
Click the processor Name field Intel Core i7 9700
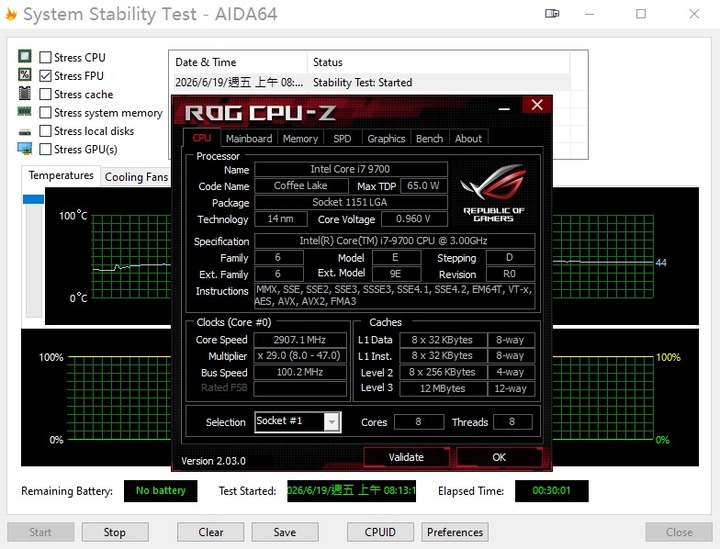tap(351, 169)
